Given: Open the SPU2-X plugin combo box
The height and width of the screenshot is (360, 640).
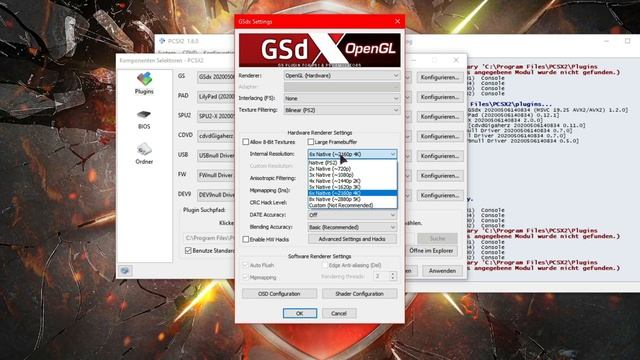Looking at the screenshot, I should (216, 116).
